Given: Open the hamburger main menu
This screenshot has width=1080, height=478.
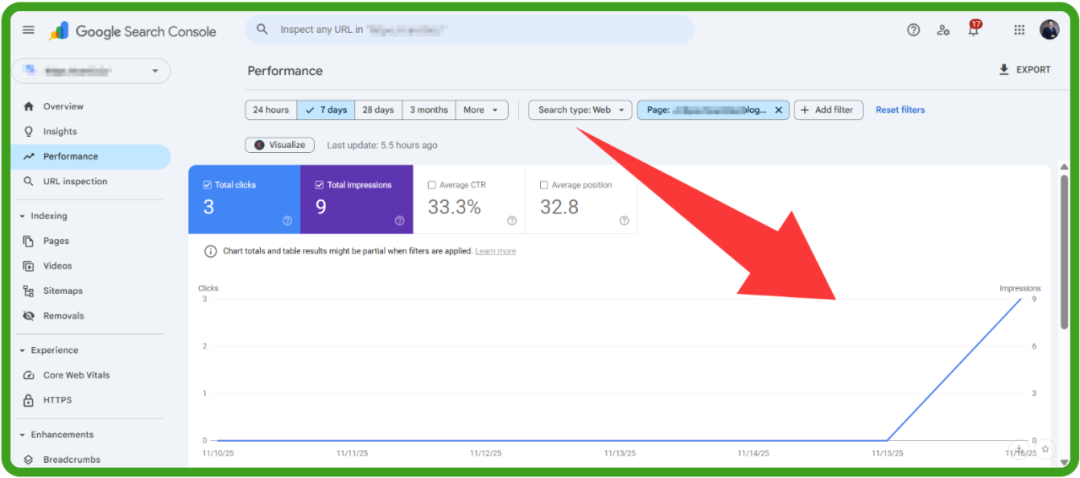Looking at the screenshot, I should 28,30.
